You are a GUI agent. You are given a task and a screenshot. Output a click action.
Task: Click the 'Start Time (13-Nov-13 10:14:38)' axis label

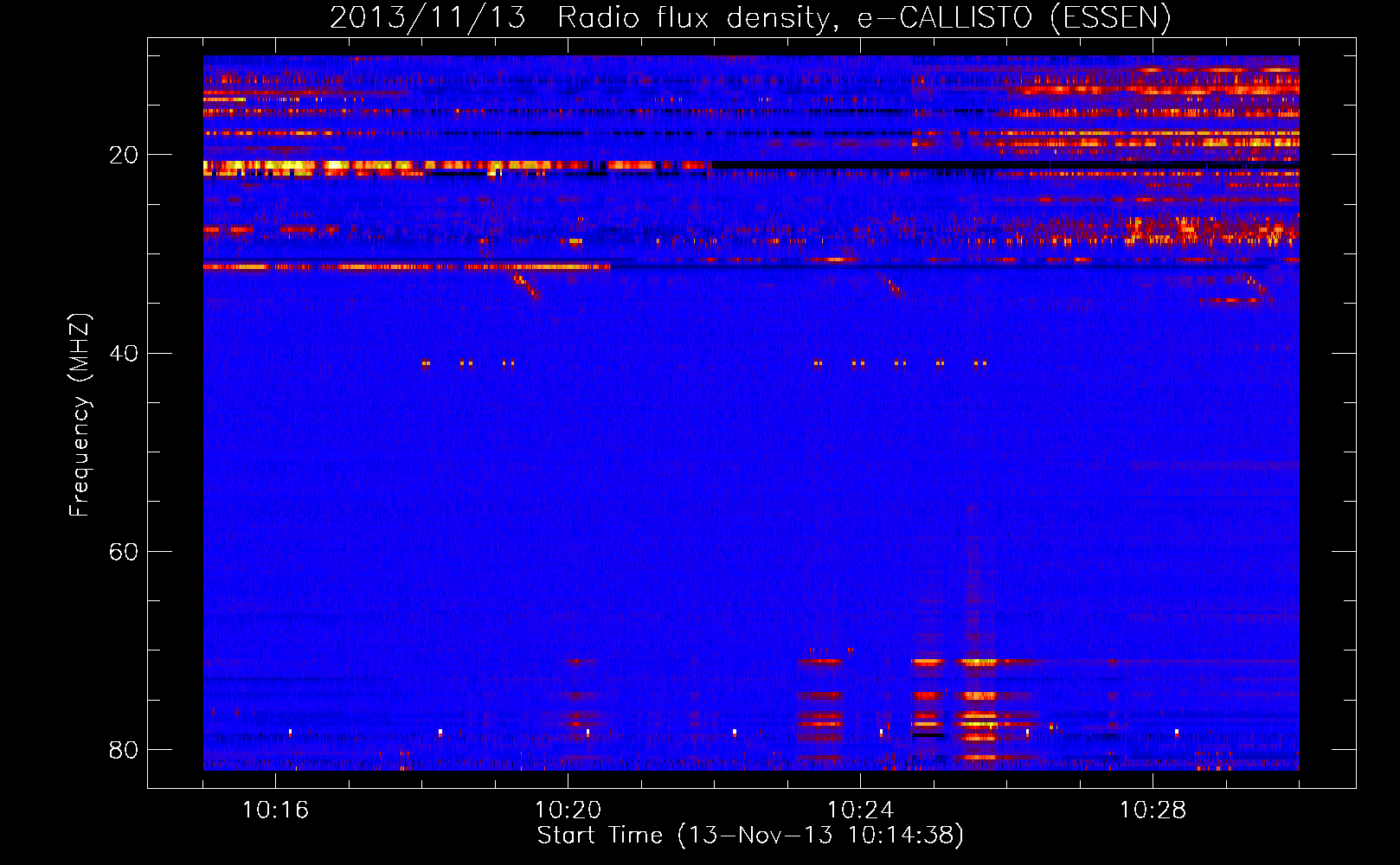[x=750, y=836]
